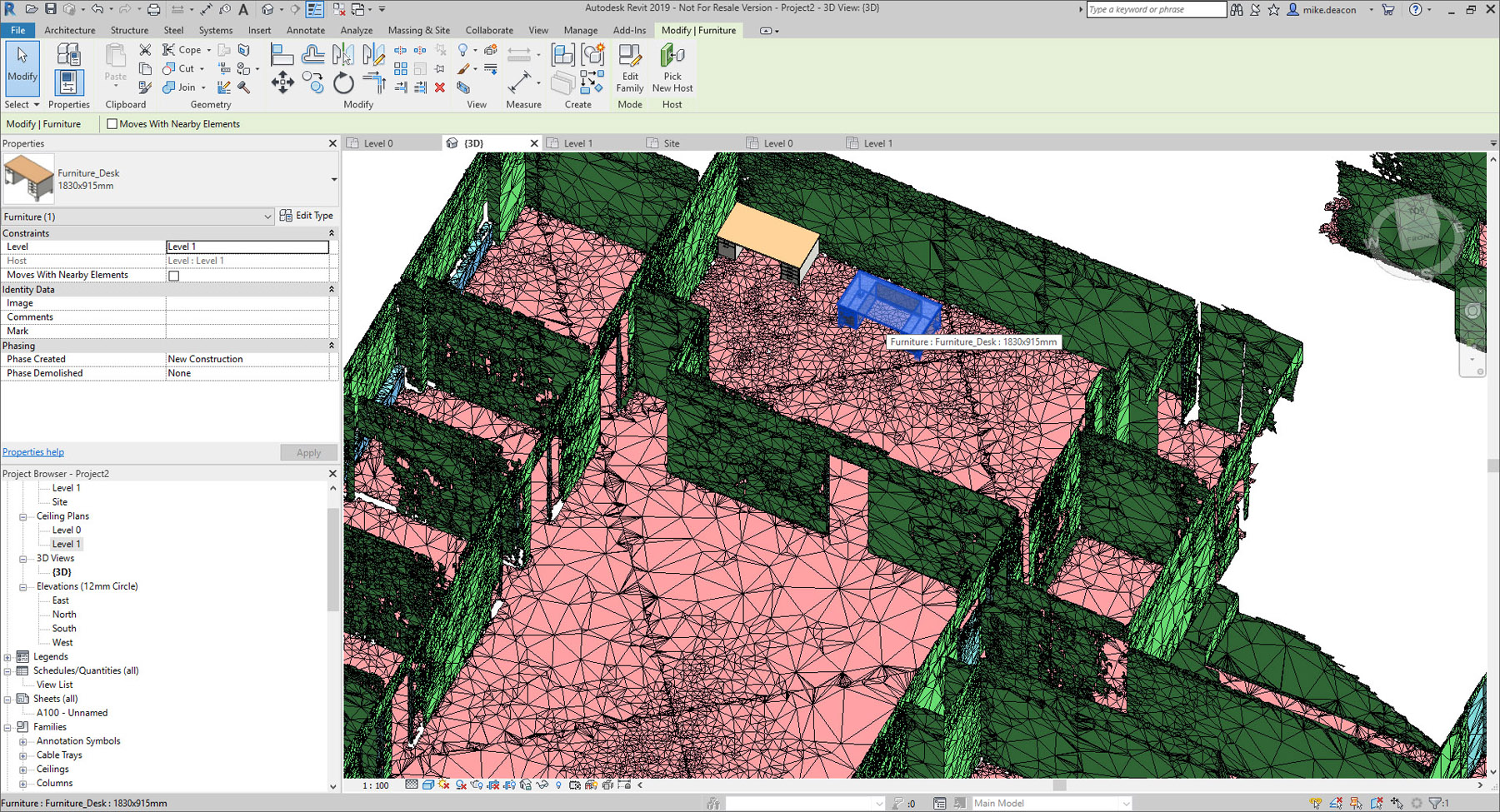Viewport: 1500px width, 812px height.
Task: Click the Create Assembly icon
Action: 563,55
